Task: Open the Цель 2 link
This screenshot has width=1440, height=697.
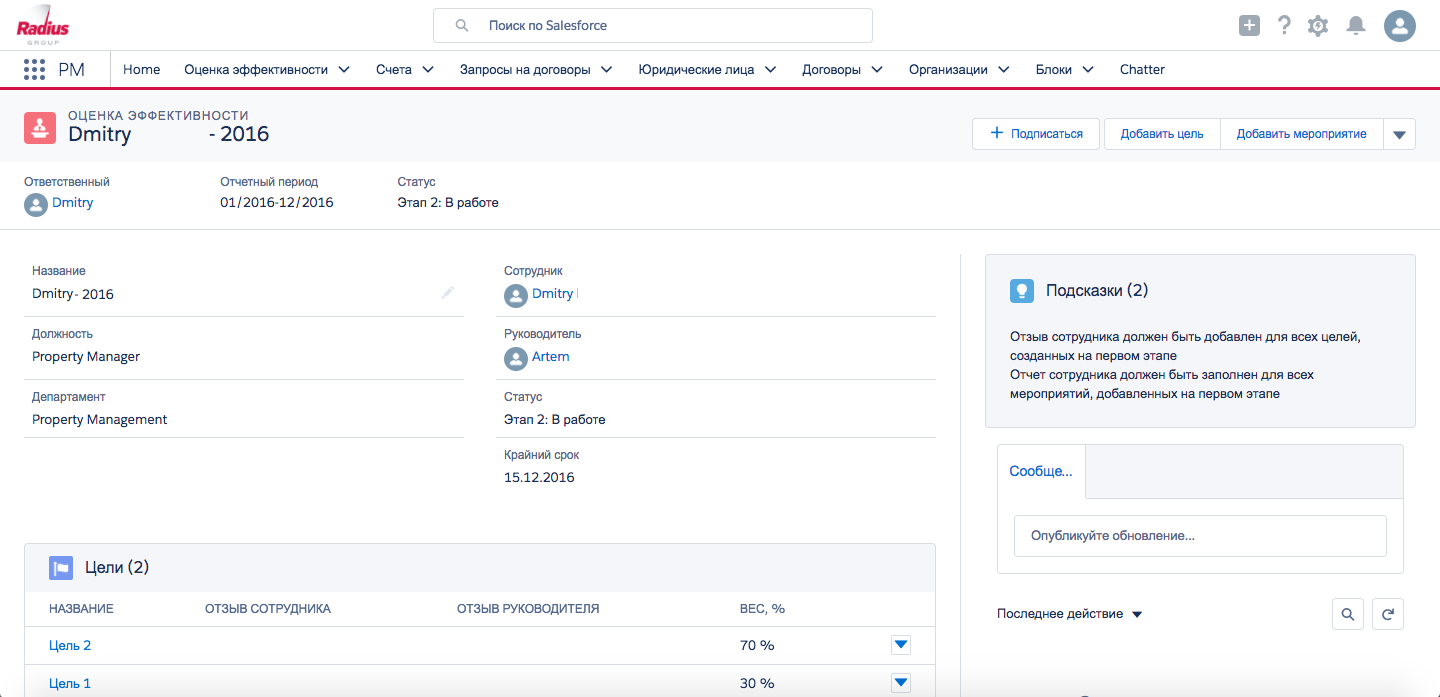Action: tap(70, 645)
